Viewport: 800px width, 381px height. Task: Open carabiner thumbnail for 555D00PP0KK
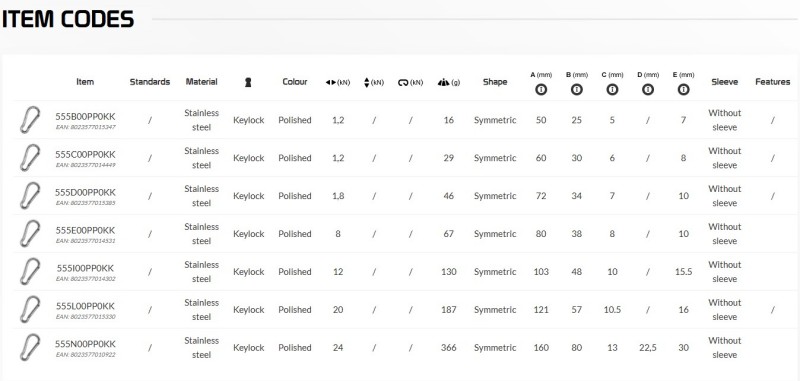30,196
